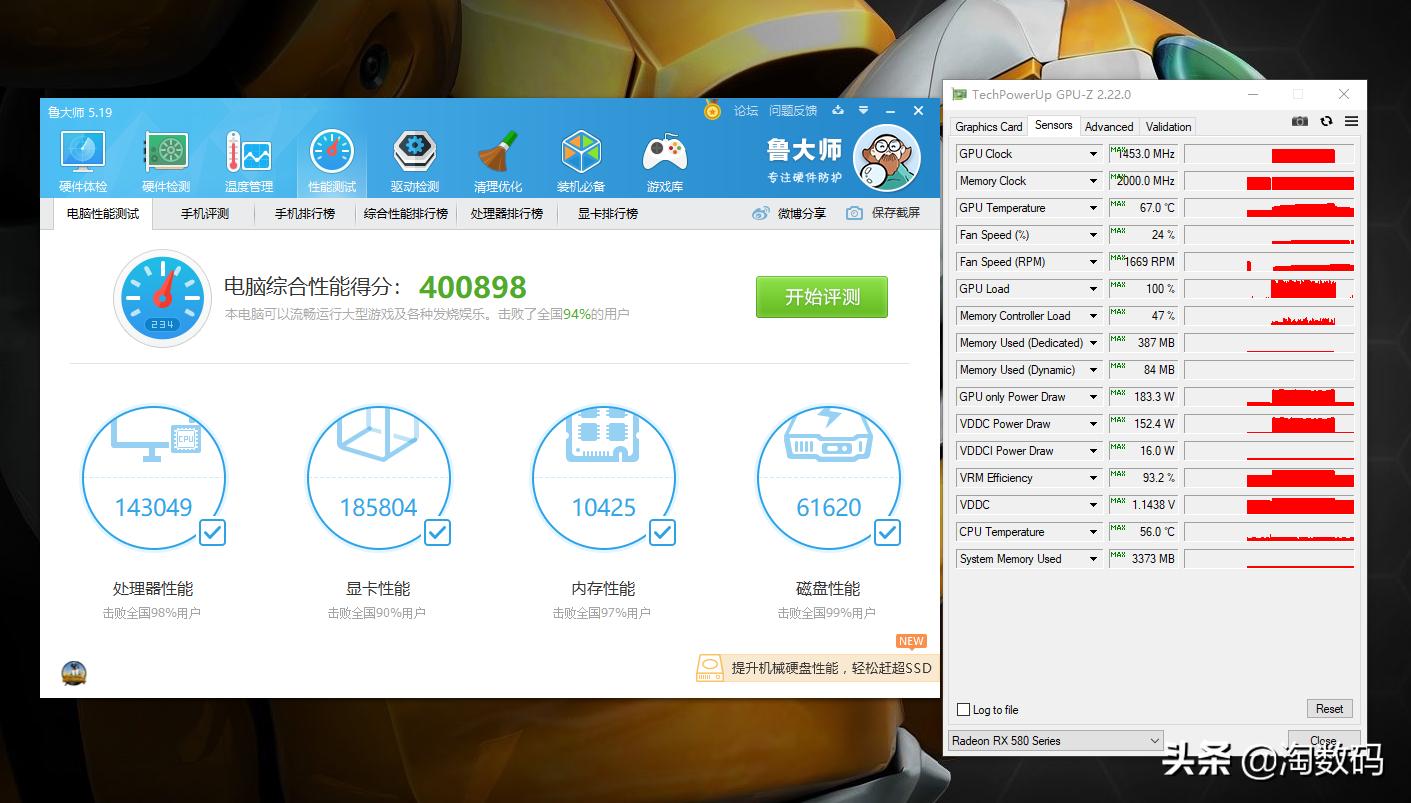Click the 开始评测 start benchmark button
Viewport: 1411px width, 803px height.
tap(821, 297)
